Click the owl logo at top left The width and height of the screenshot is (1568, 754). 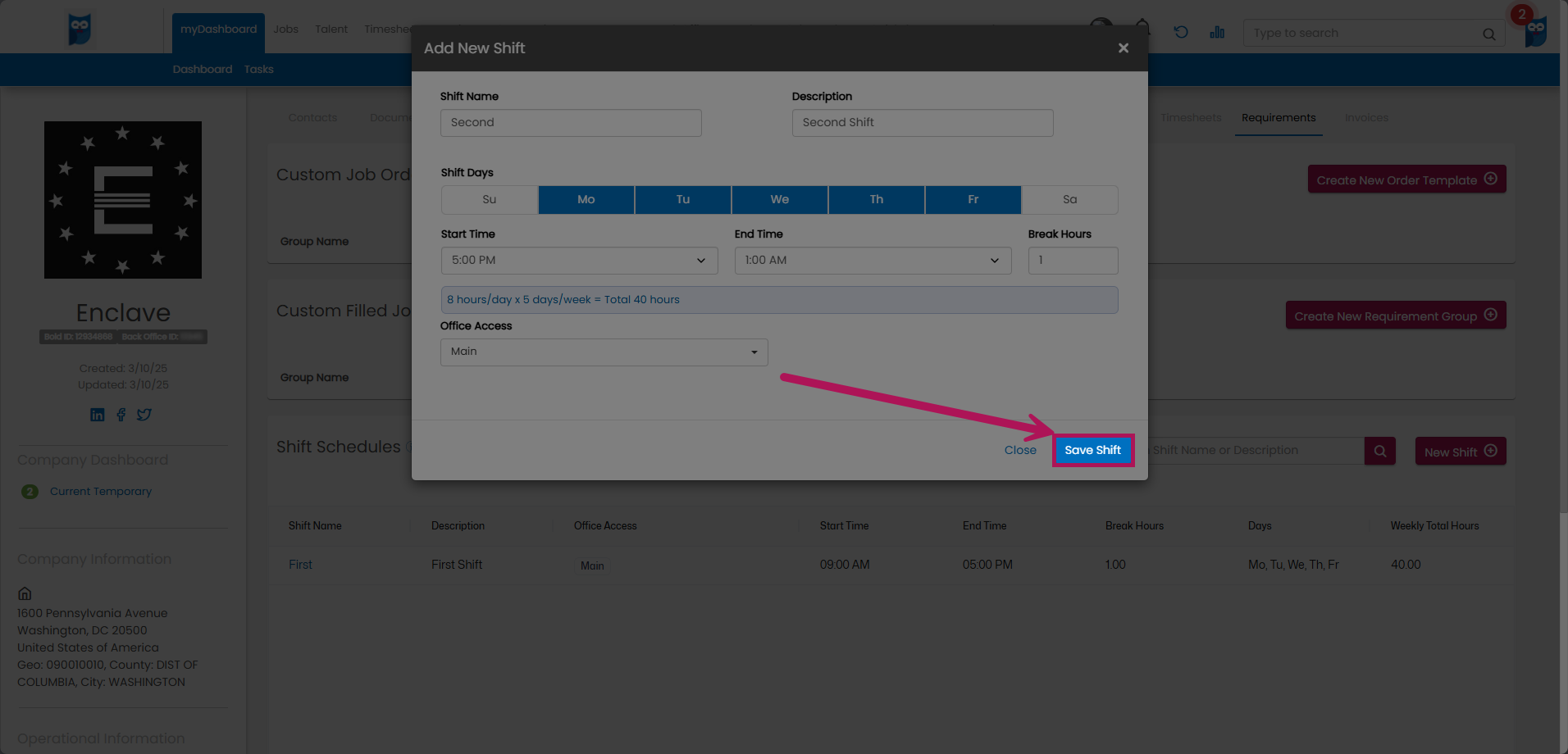[80, 30]
